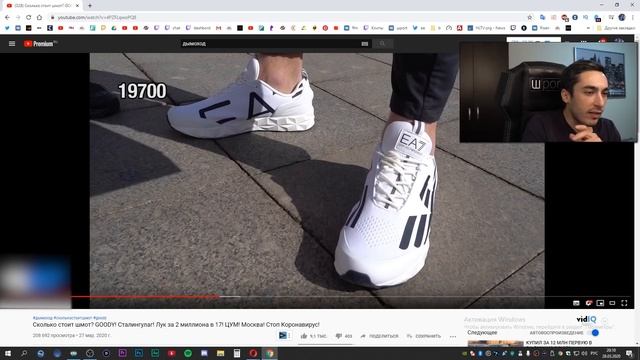The height and width of the screenshot is (360, 640).
Task: Open the more actions ellipsis menu
Action: (x=453, y=336)
